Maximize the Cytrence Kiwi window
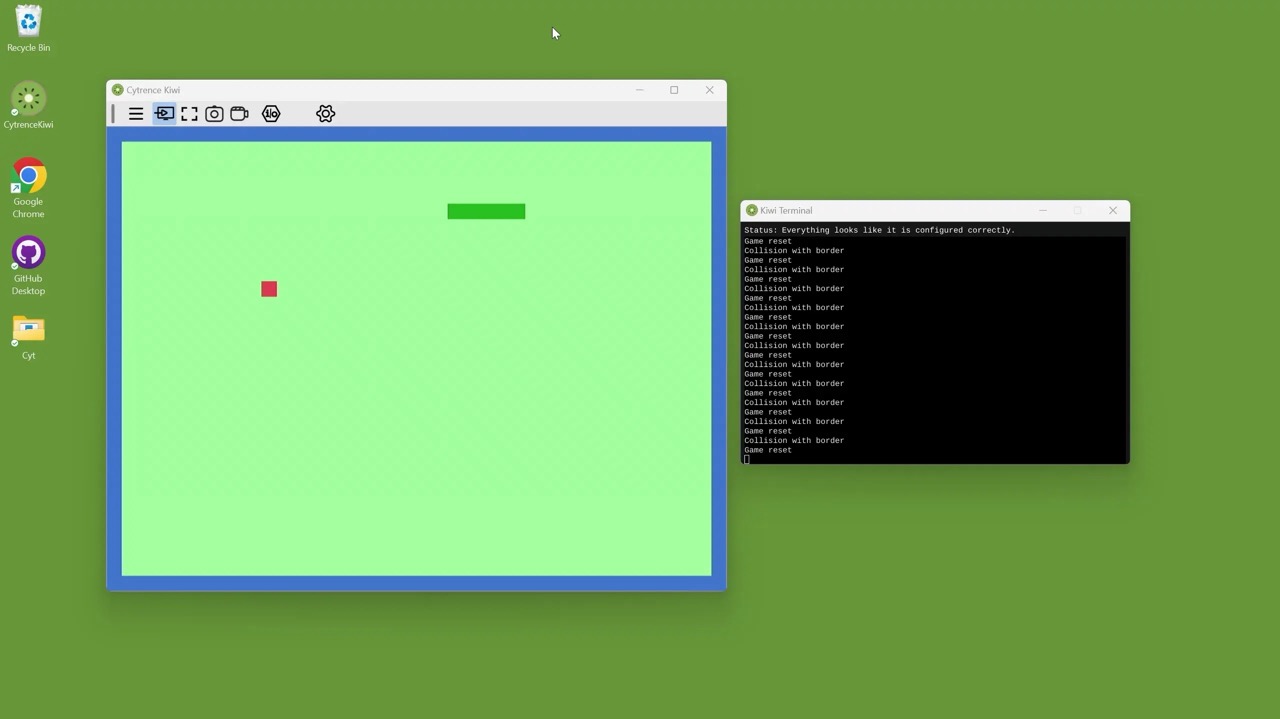This screenshot has height=719, width=1280. click(674, 90)
